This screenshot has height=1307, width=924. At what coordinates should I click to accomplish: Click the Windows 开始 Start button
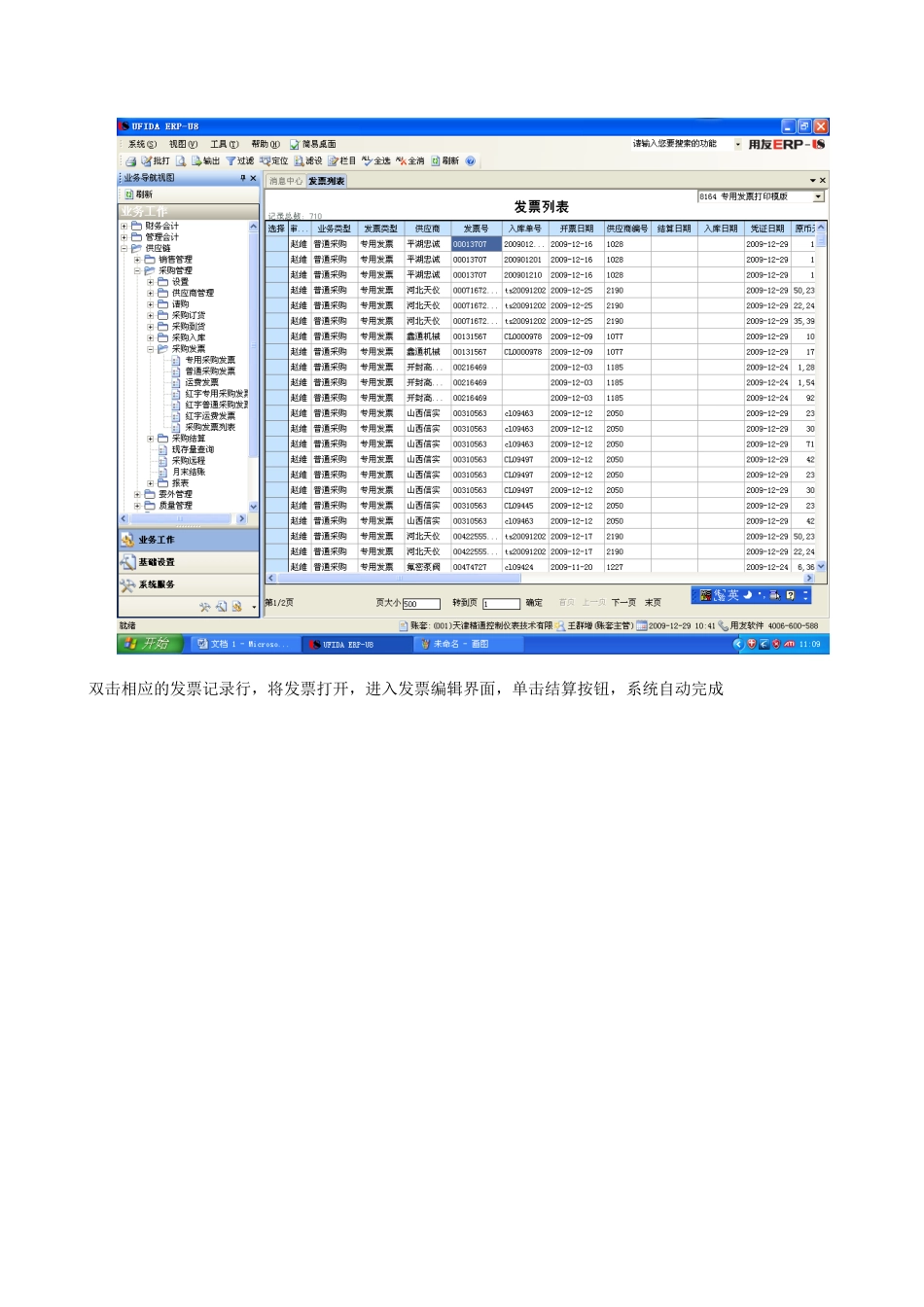(149, 644)
